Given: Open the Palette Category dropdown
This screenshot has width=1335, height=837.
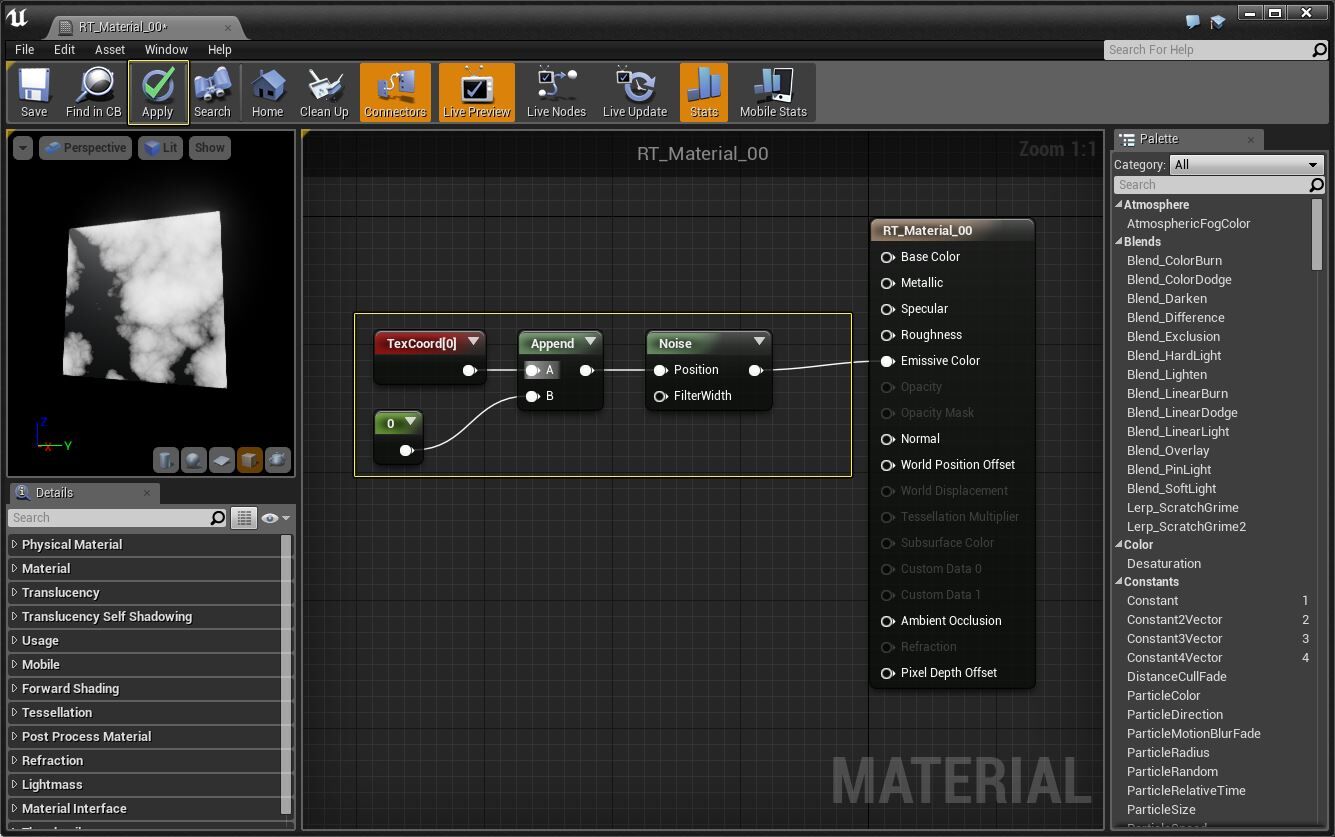Looking at the screenshot, I should click(x=1246, y=164).
